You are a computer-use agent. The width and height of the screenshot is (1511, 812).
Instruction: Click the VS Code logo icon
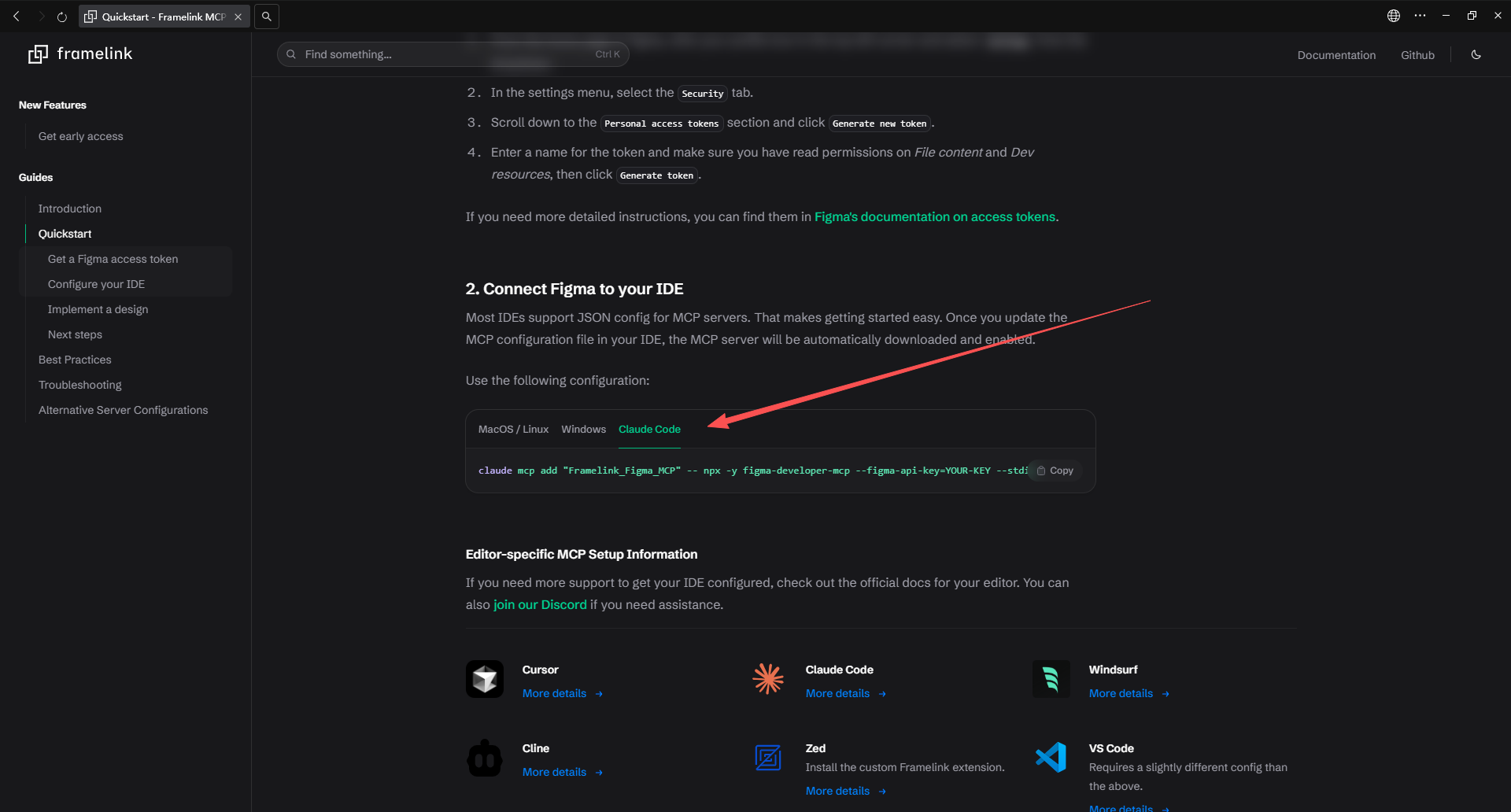pyautogui.click(x=1051, y=758)
